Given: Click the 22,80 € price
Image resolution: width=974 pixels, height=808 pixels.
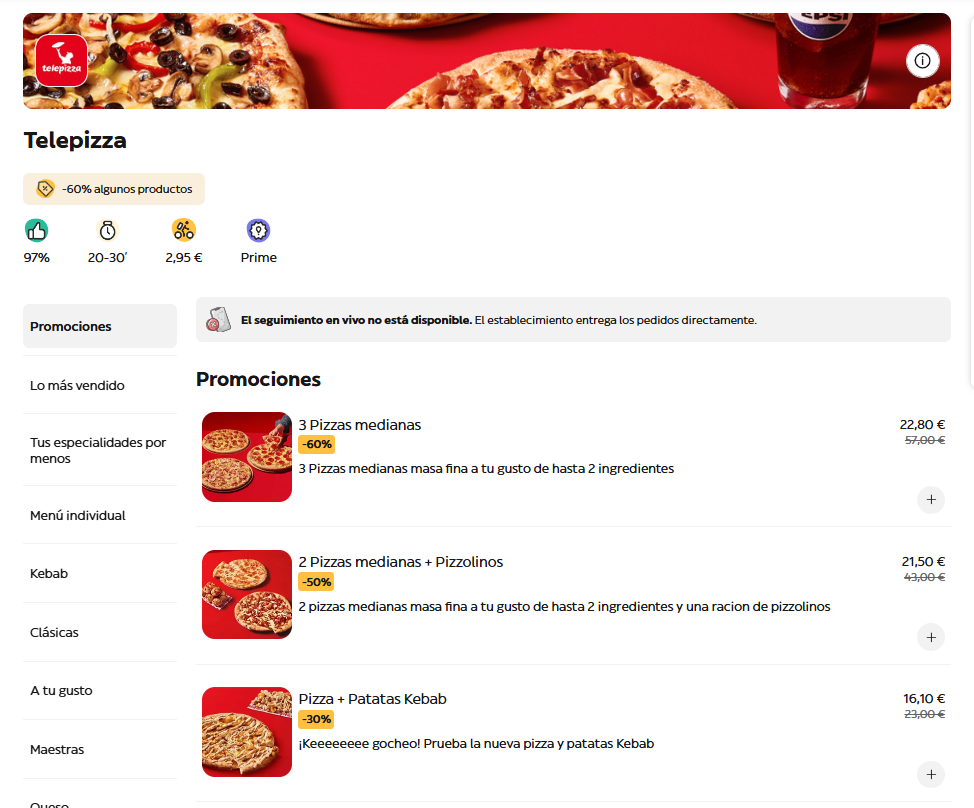Looking at the screenshot, I should coord(922,425).
